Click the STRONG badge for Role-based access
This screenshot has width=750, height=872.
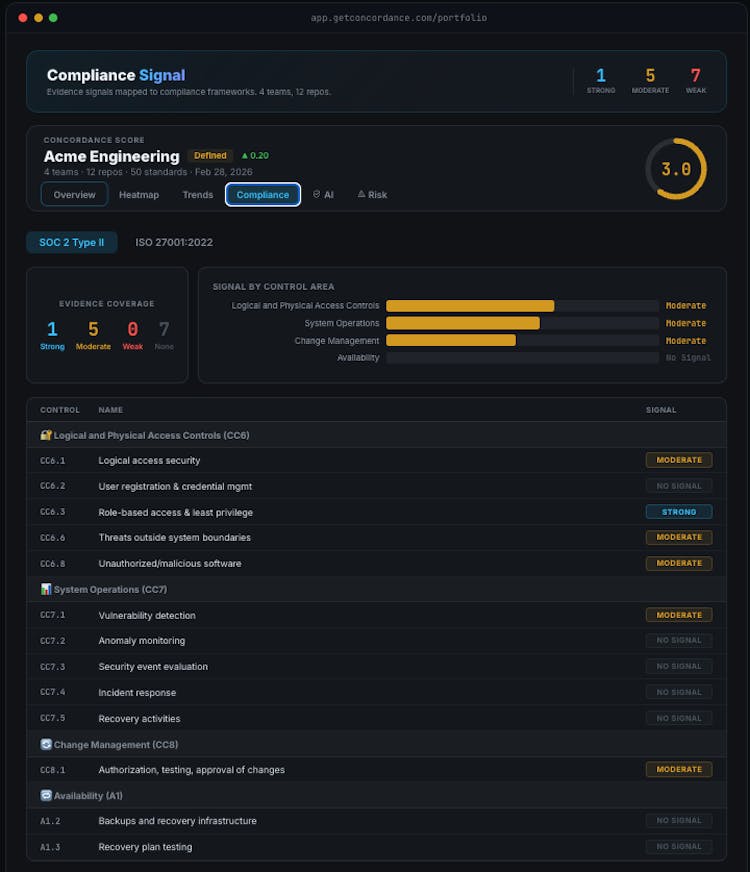pyautogui.click(x=678, y=512)
